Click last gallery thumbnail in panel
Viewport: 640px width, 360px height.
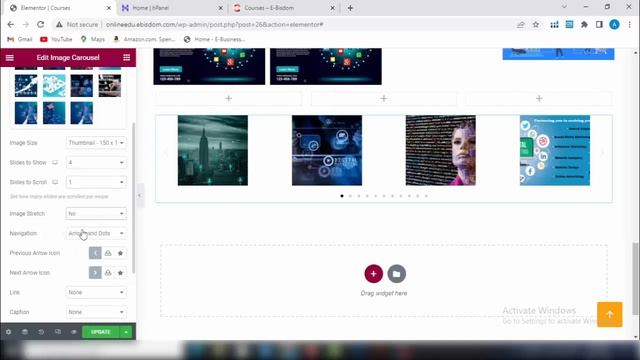click(x=82, y=113)
